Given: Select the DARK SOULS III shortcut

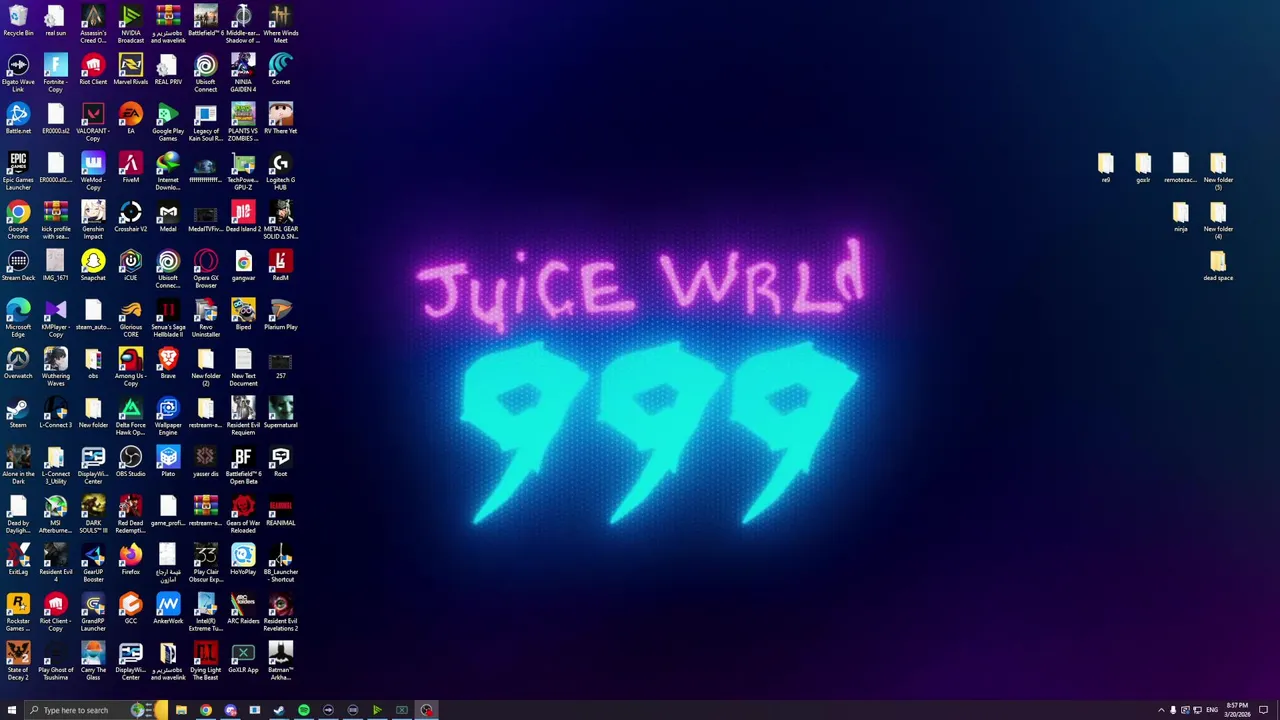Looking at the screenshot, I should tap(93, 514).
